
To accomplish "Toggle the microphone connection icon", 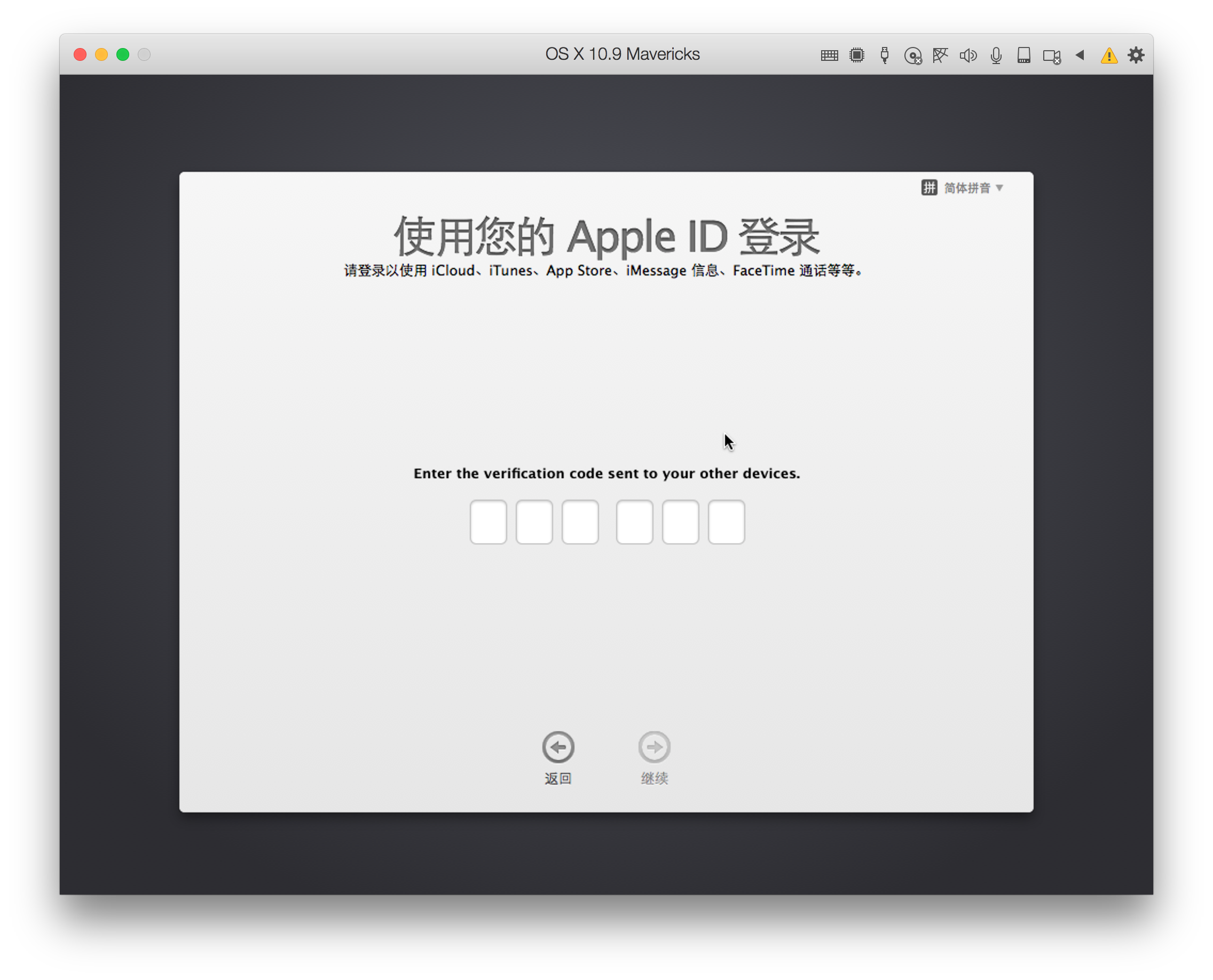I will click(x=996, y=55).
